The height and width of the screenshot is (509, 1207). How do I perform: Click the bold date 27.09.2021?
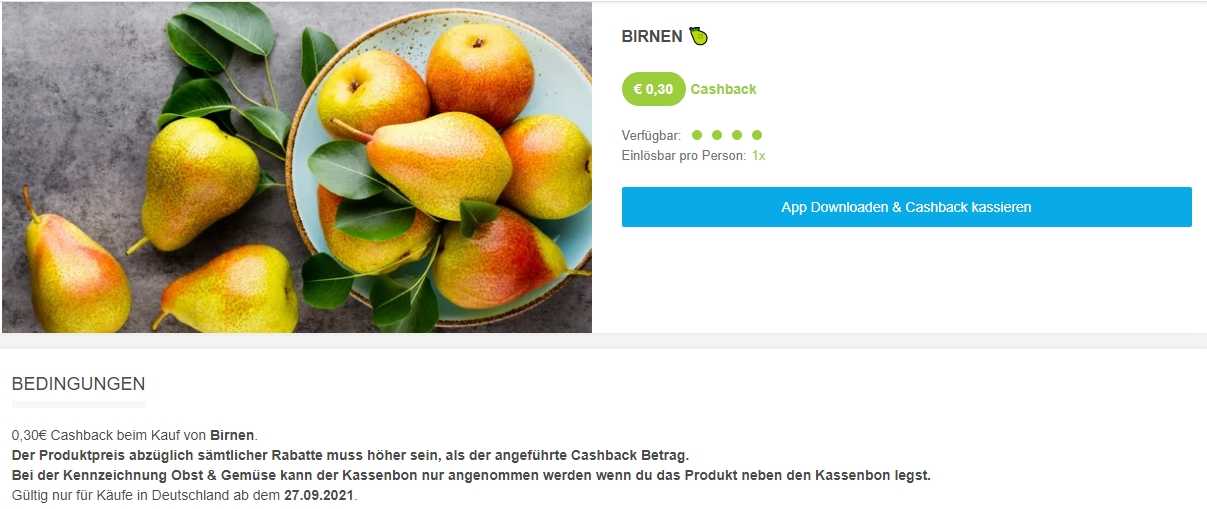click(319, 495)
